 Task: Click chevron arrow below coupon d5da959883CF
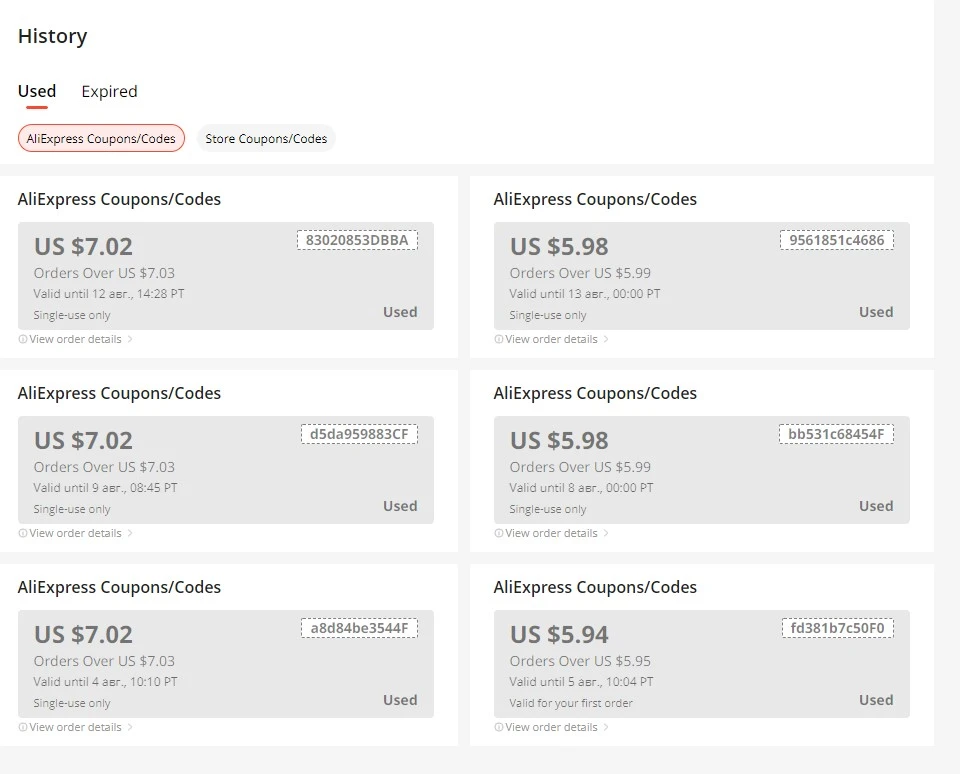point(130,533)
